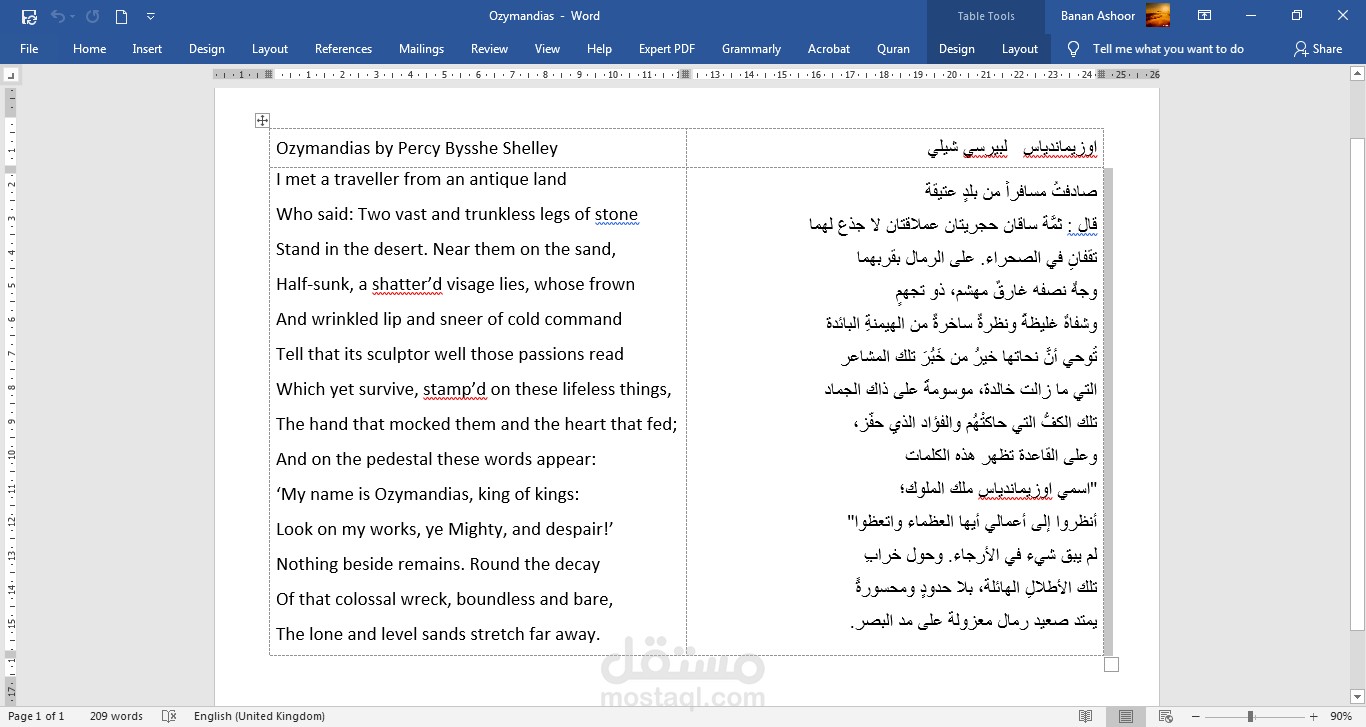1366x727 pixels.
Task: Click line 'Stand in the desert. Near them on the sand,'
Action: (x=446, y=249)
